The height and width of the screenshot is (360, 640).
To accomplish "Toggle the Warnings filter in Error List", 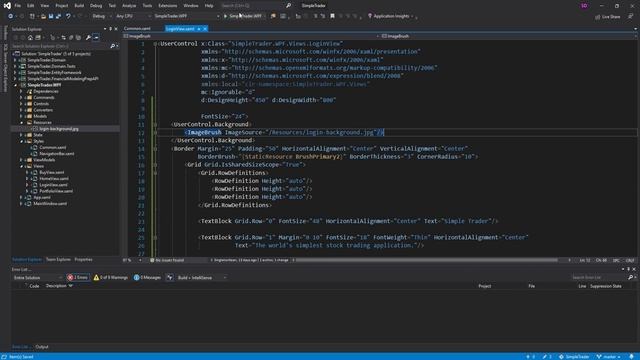I will pos(111,278).
